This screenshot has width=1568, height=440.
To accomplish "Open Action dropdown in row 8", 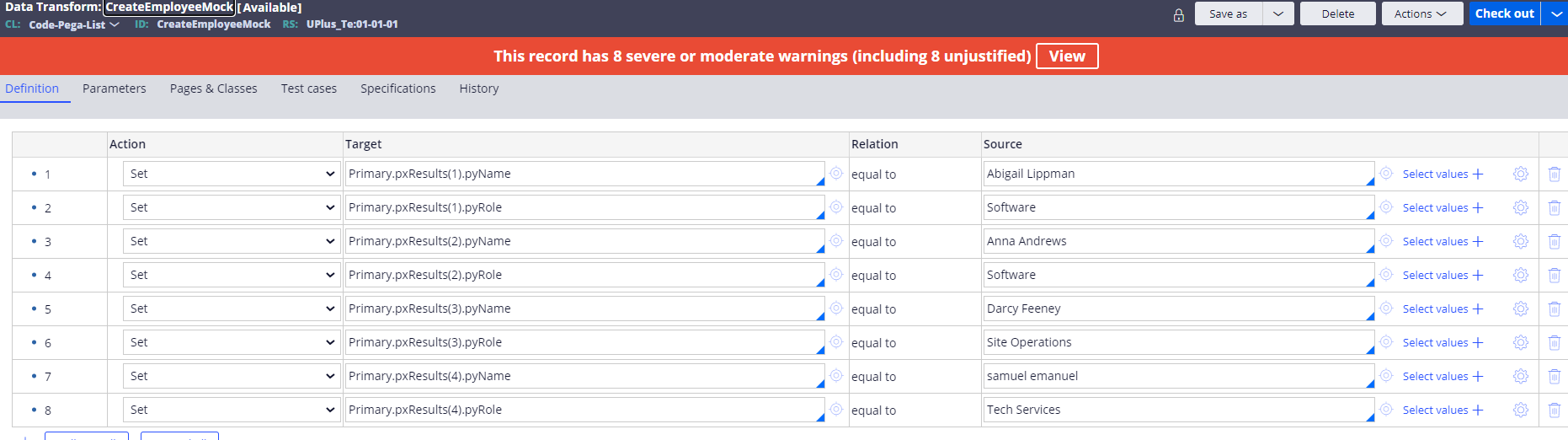I will (232, 410).
